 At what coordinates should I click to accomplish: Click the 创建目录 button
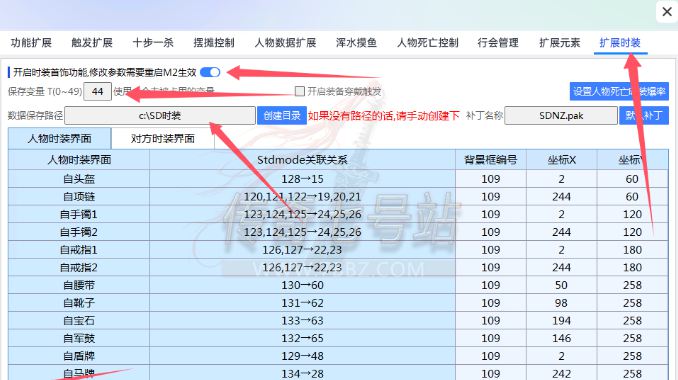point(282,116)
